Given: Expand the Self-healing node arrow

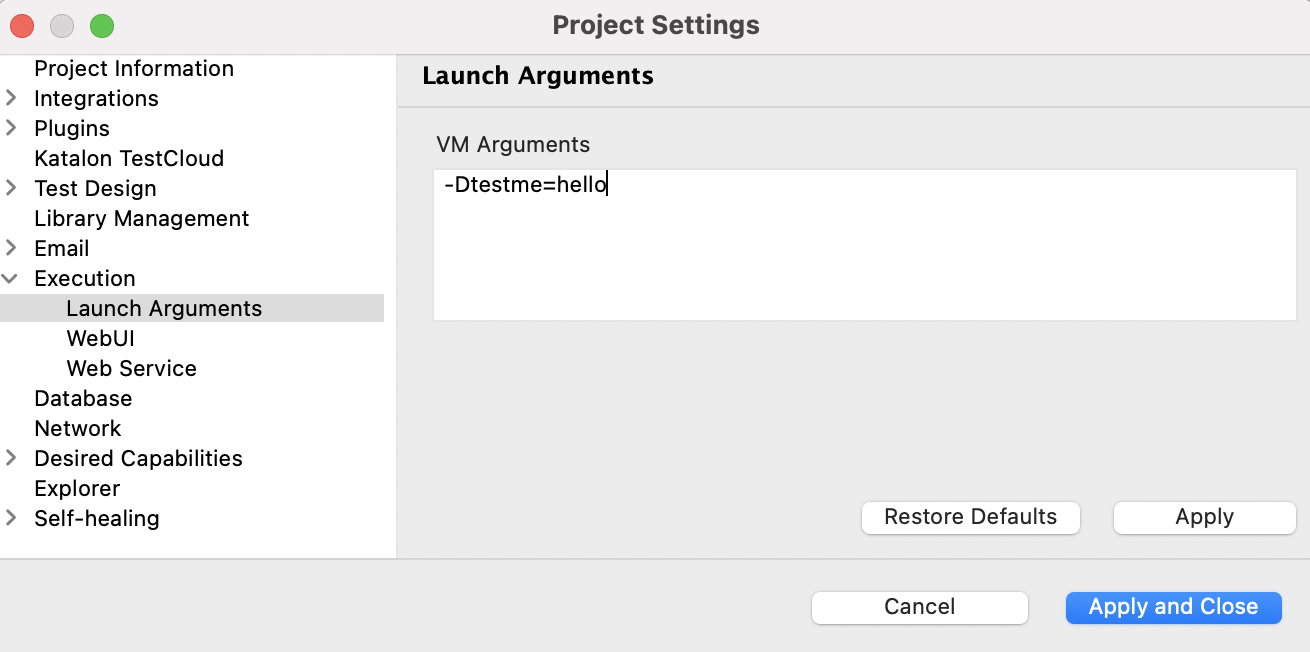Looking at the screenshot, I should (11, 518).
